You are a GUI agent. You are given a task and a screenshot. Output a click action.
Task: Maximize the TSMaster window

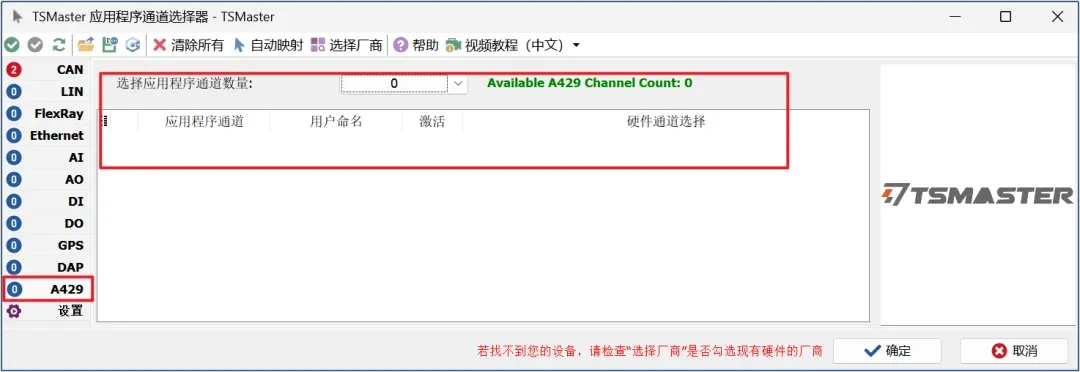point(1006,17)
